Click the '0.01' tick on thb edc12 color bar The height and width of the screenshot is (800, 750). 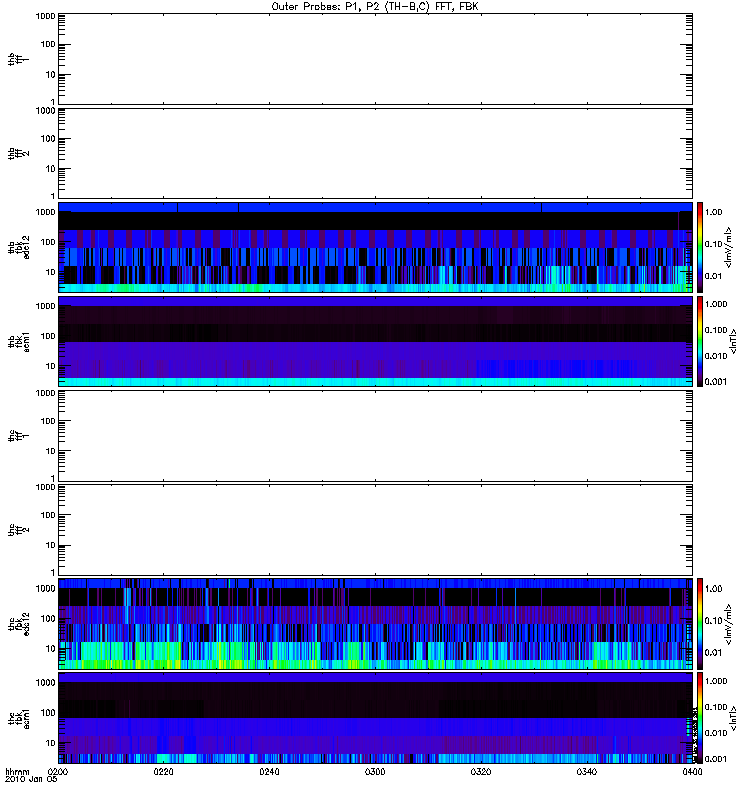pyautogui.click(x=714, y=276)
